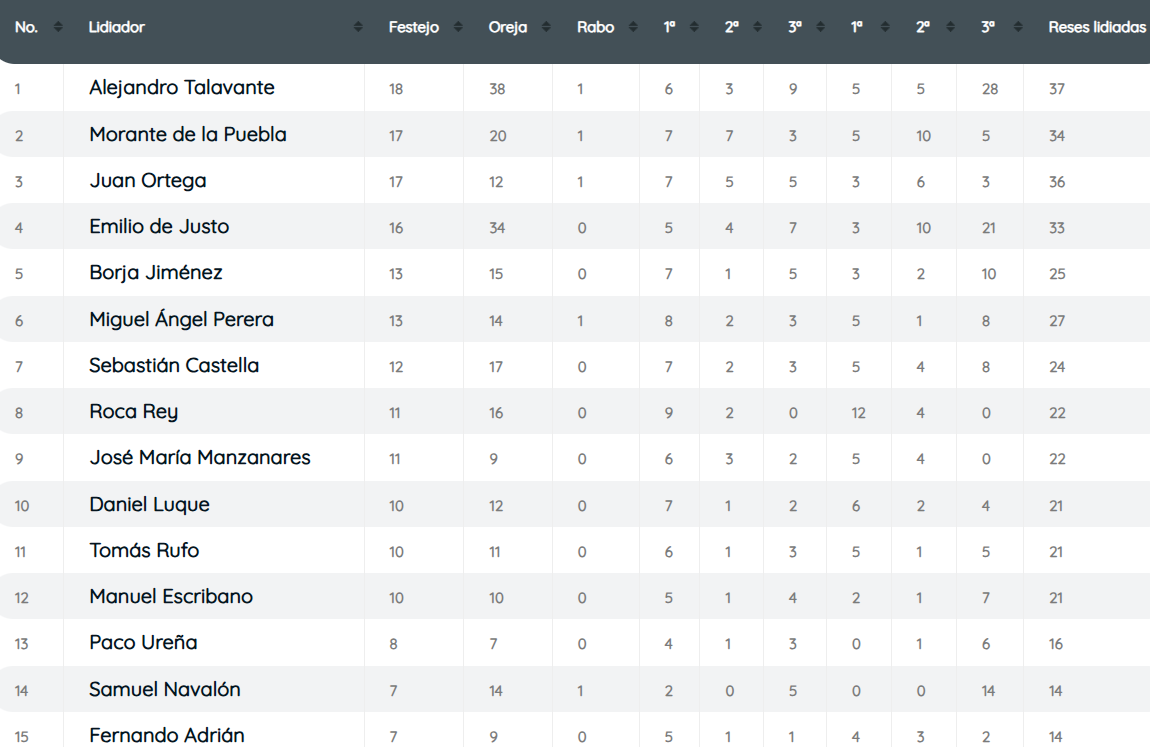Select Emilio de Justo's oreja value 34
Viewport: 1150px width, 747px height.
[x=497, y=228]
